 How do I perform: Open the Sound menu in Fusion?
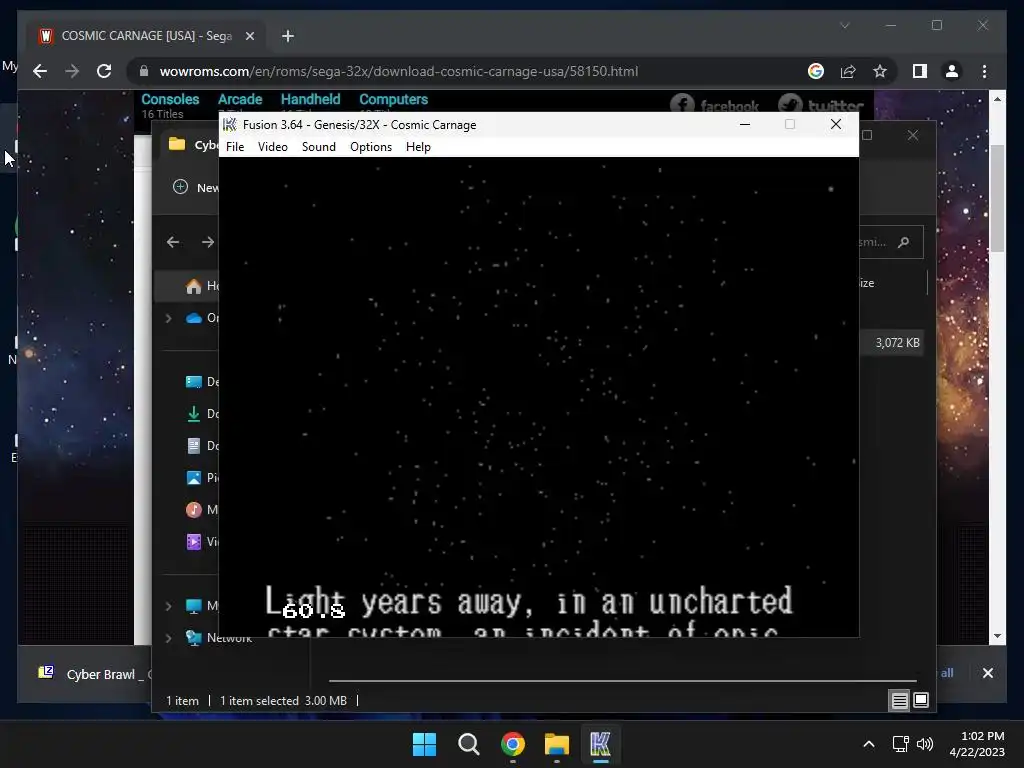point(319,147)
